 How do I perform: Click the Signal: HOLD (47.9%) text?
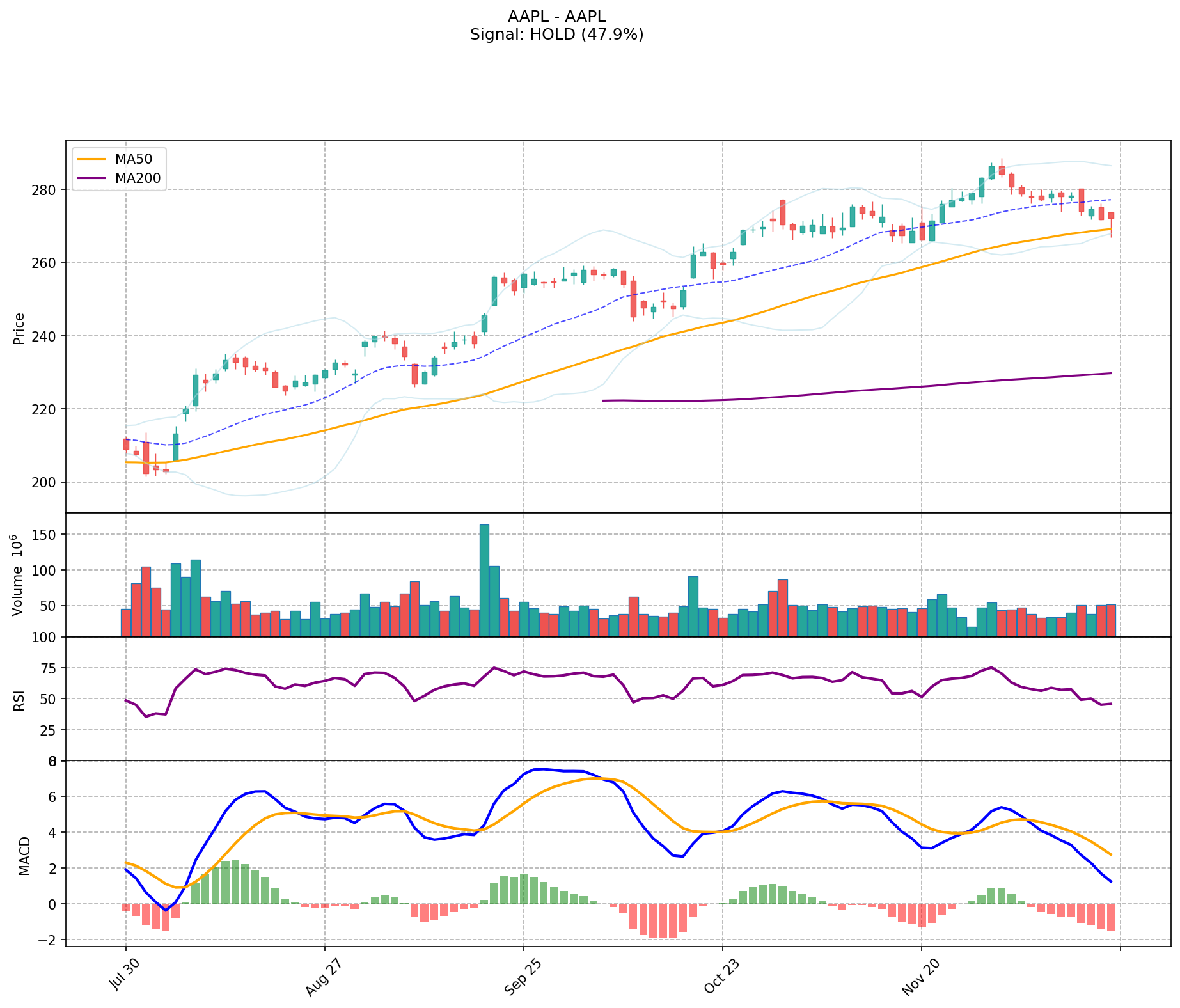[x=556, y=35]
